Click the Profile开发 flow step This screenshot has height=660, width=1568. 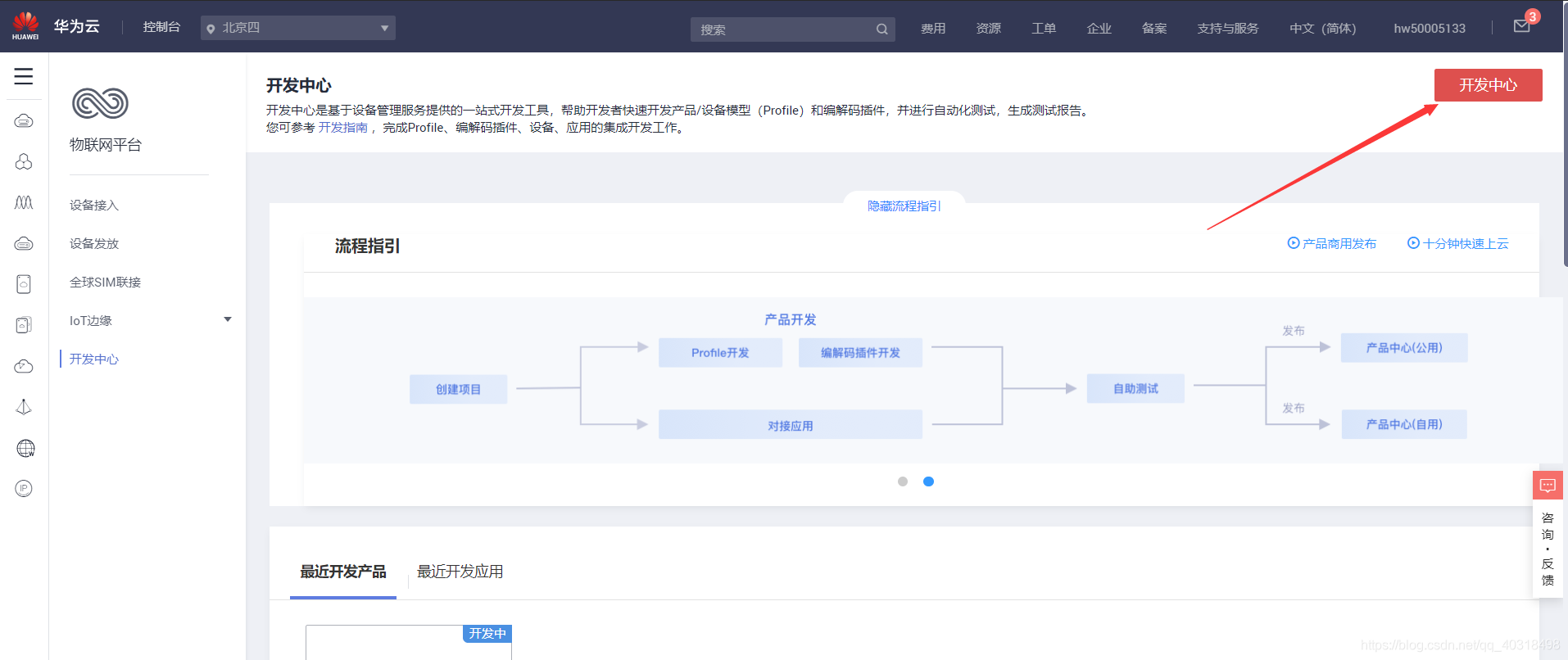720,353
